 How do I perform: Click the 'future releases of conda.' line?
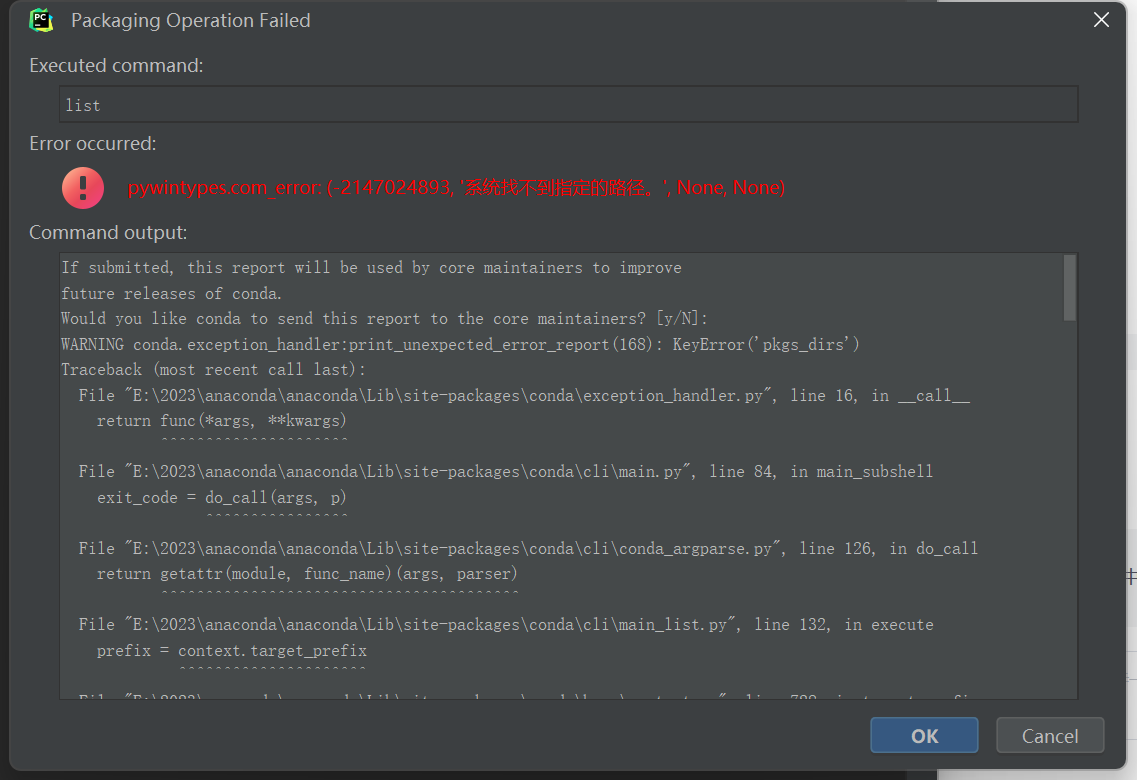pyautogui.click(x=171, y=294)
